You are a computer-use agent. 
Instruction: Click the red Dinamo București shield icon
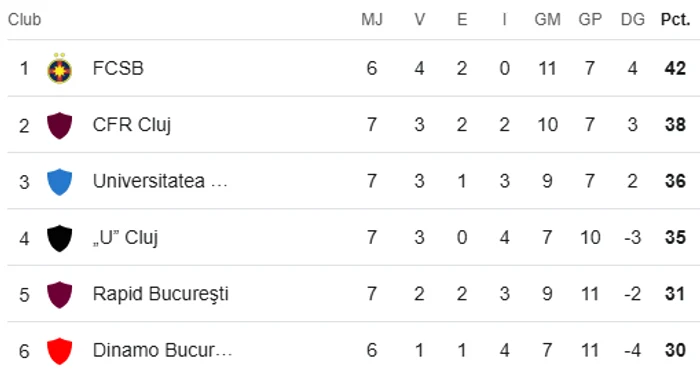pos(59,351)
